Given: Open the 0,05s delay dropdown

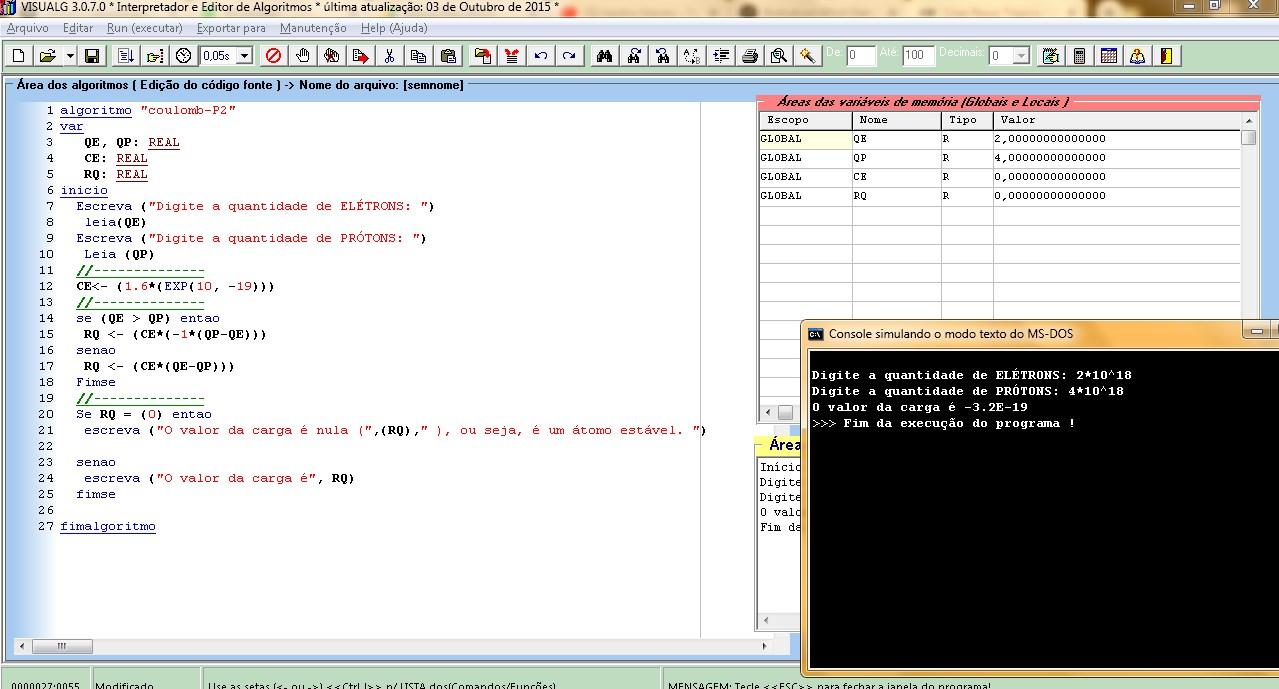Looking at the screenshot, I should 244,56.
